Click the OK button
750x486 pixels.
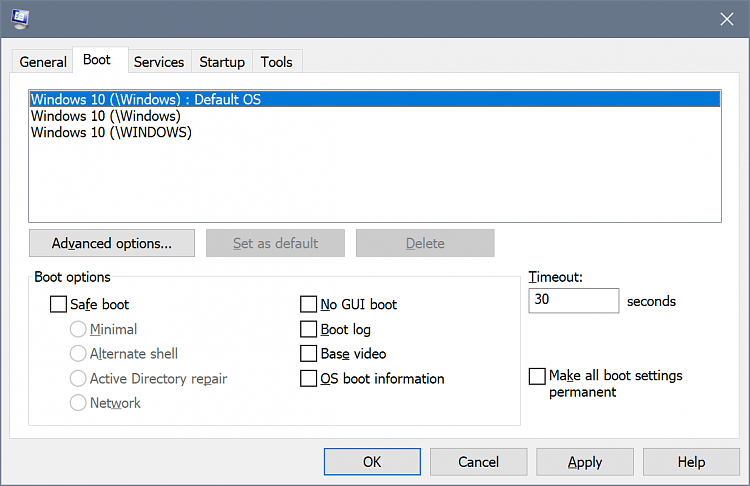point(372,462)
